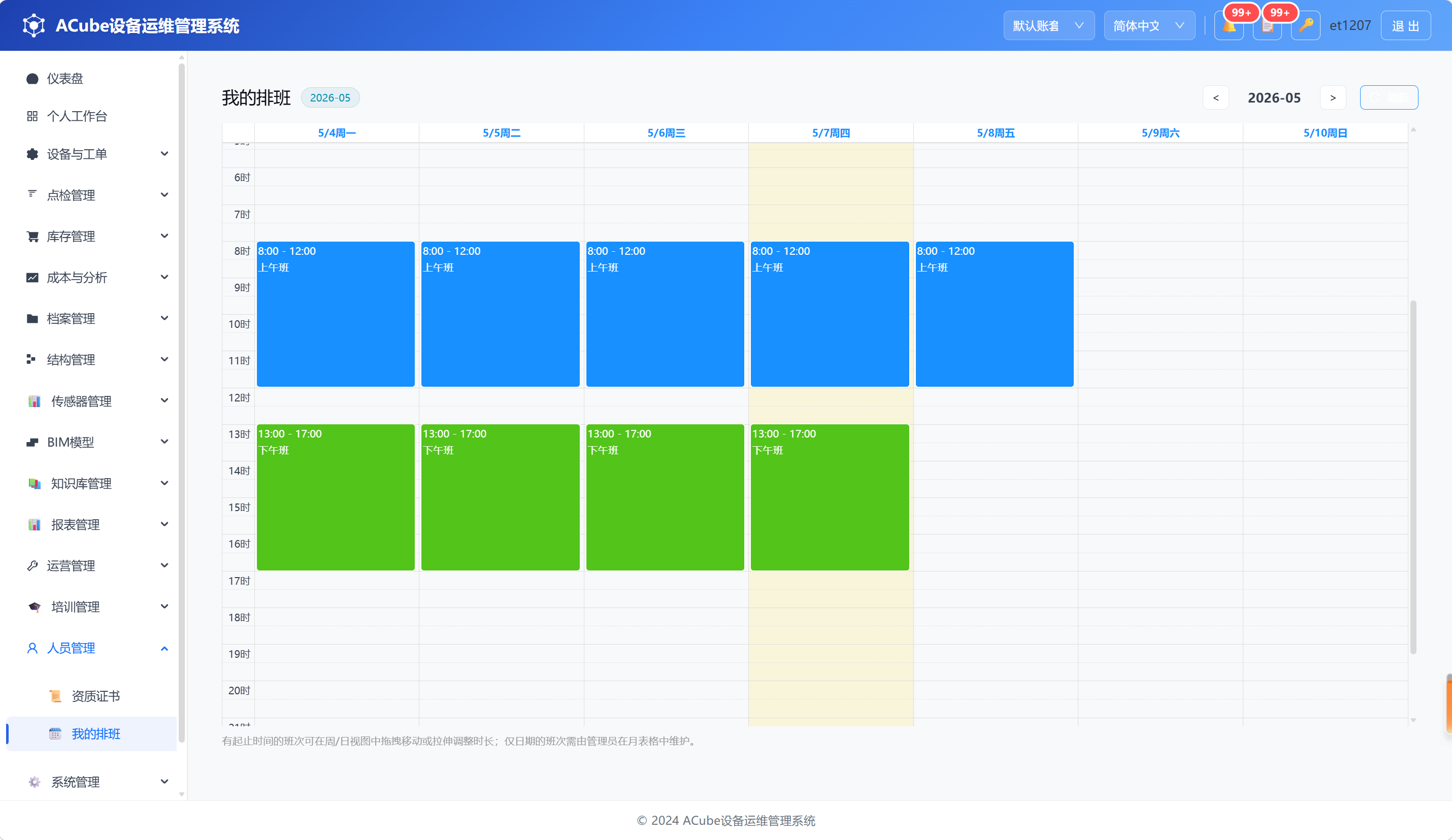Expand the BIM模型 menu chevron
Screen dimensions: 1452x840
tap(164, 442)
